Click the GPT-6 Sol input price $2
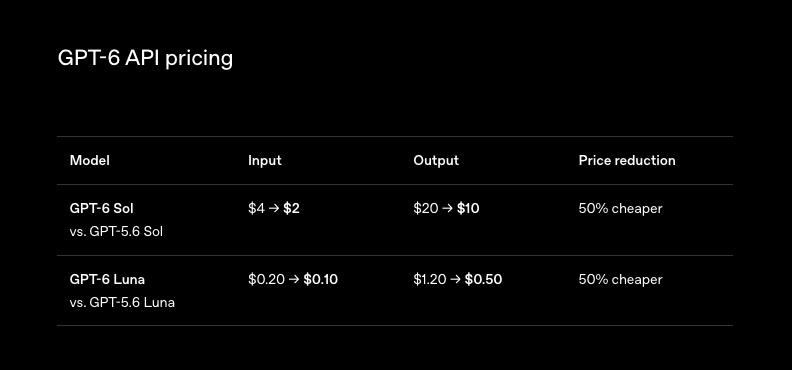Viewport: 792px width, 370px height. tap(291, 208)
